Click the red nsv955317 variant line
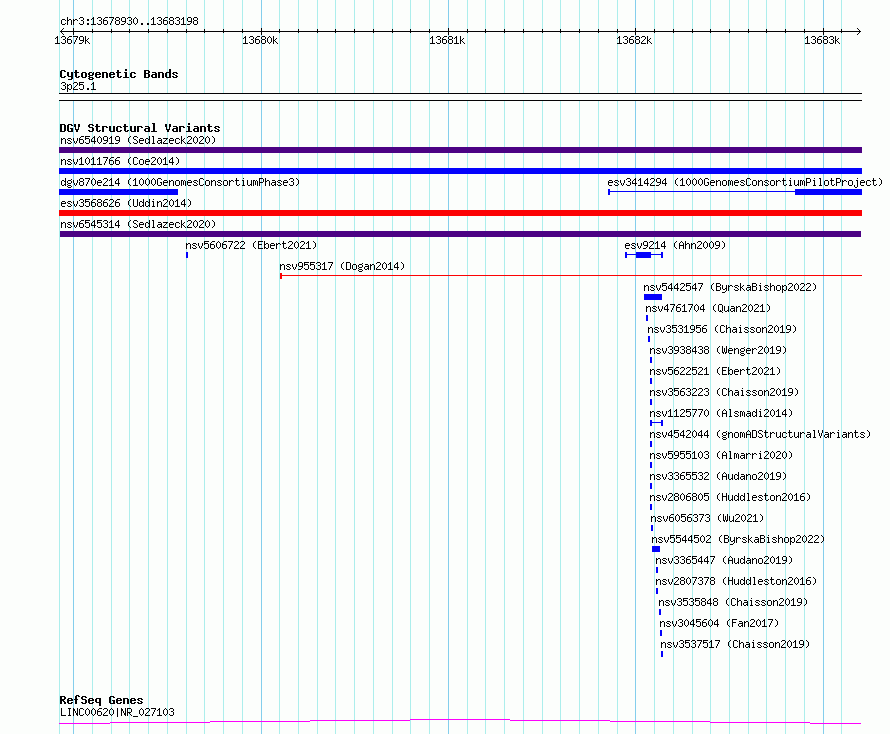The image size is (890, 734). 571,276
